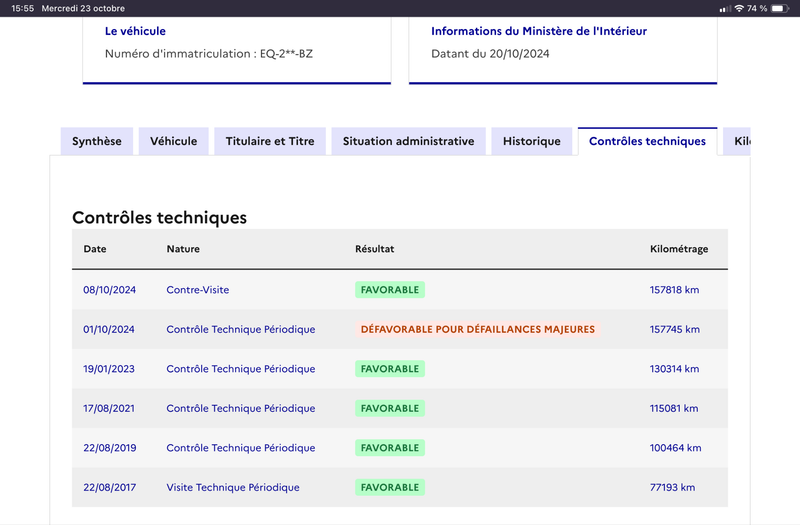Click the FAVORABLE badge for 17/08/2021
Image resolution: width=800 pixels, height=525 pixels.
point(390,408)
